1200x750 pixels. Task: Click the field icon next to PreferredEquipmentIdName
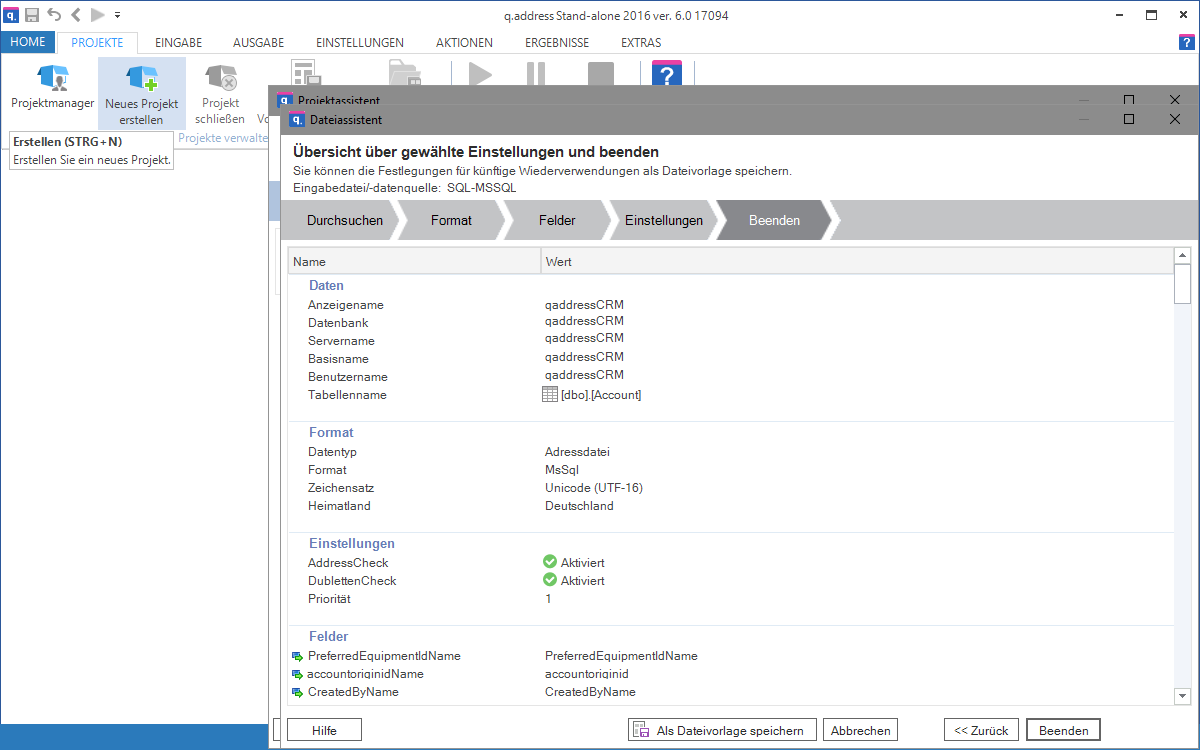tap(297, 657)
